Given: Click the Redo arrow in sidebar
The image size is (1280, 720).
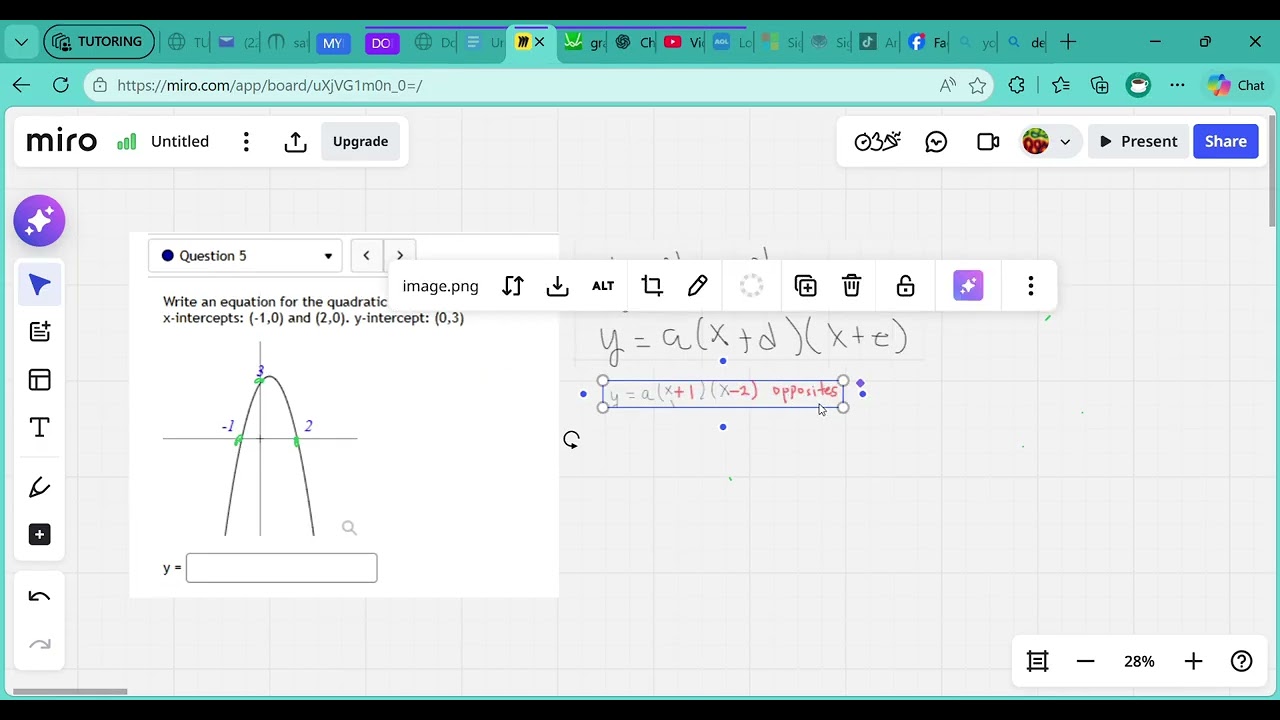Looking at the screenshot, I should click(x=39, y=645).
